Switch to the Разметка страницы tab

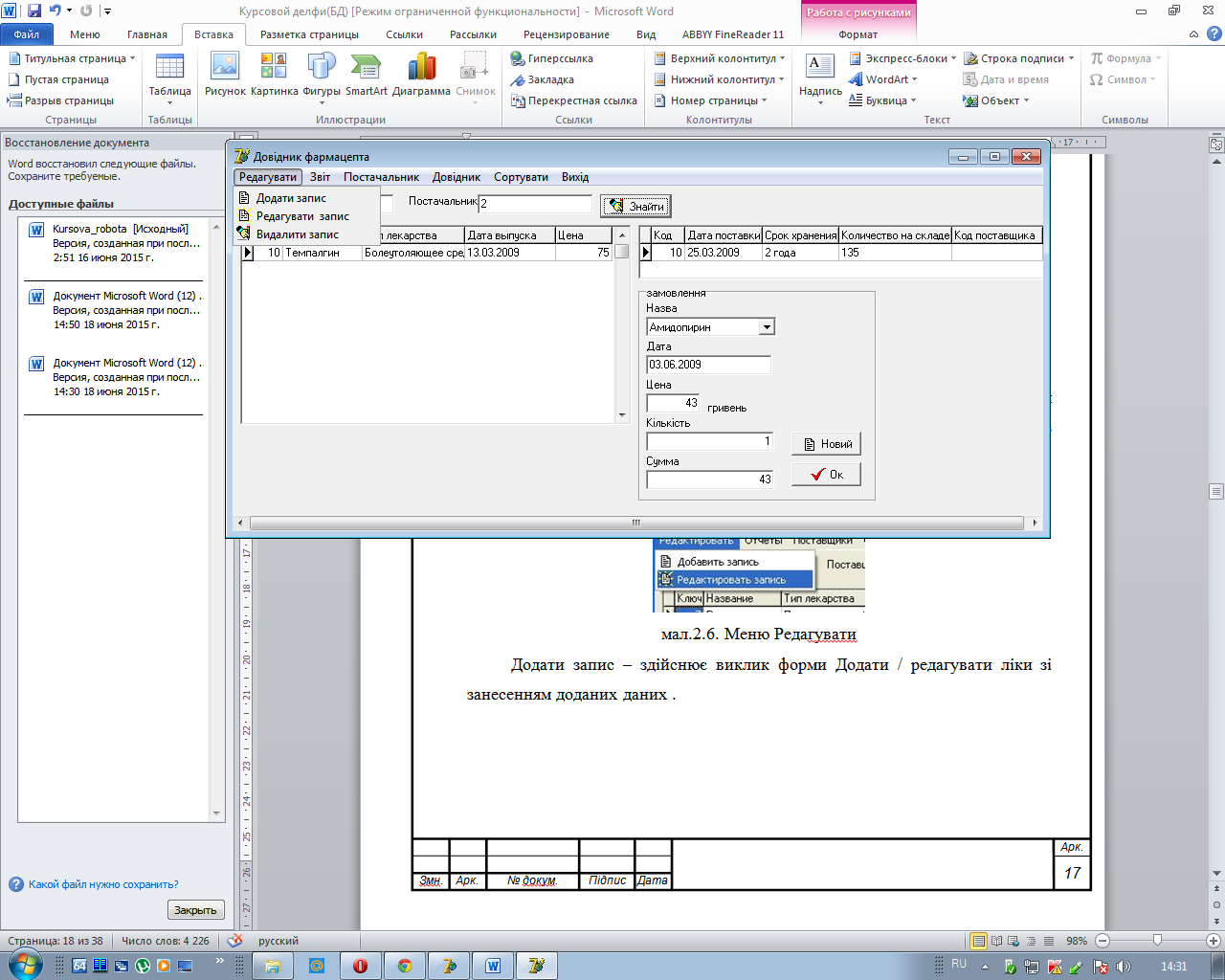tap(309, 34)
